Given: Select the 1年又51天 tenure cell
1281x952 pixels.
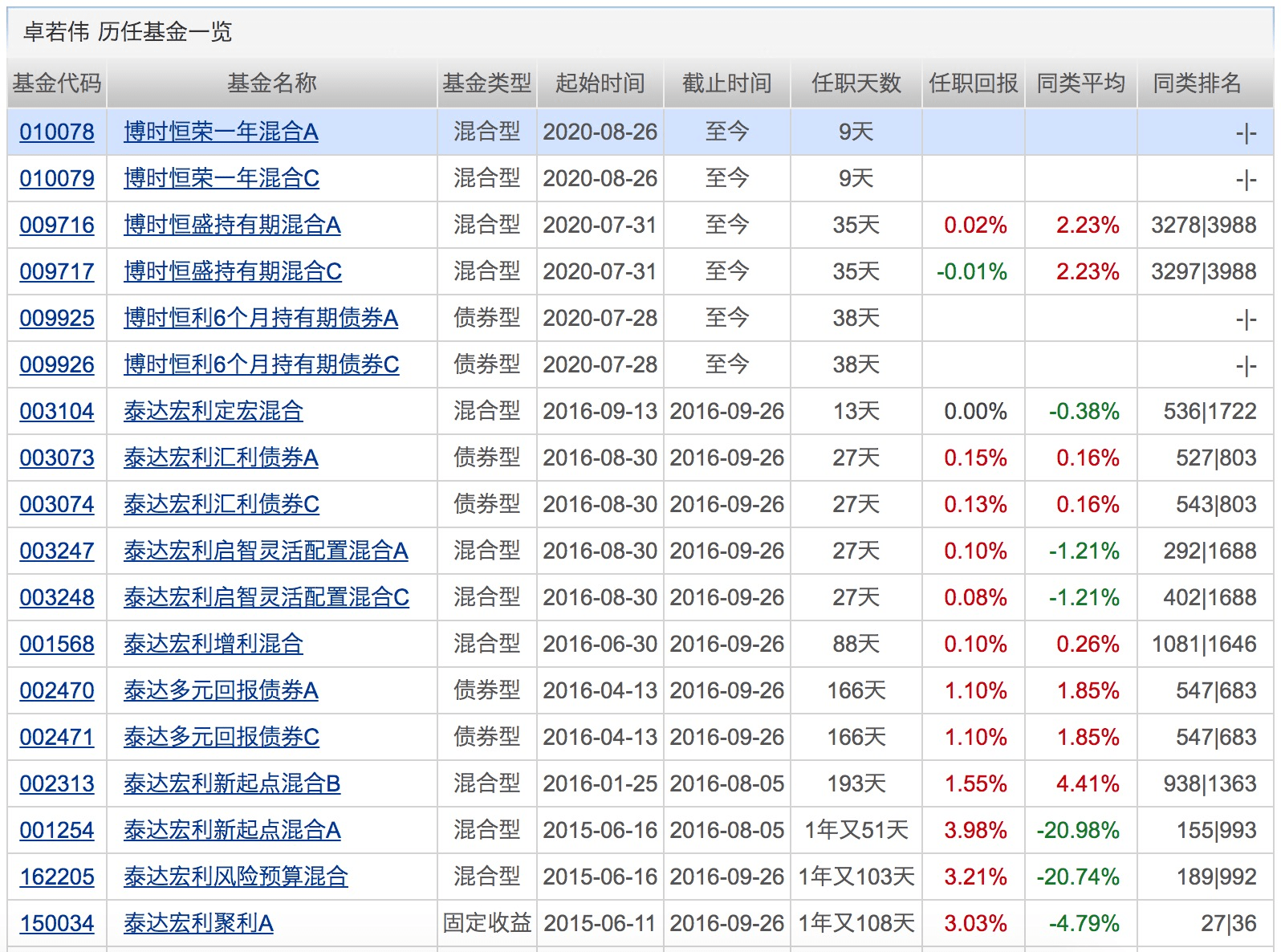Looking at the screenshot, I should click(x=856, y=830).
